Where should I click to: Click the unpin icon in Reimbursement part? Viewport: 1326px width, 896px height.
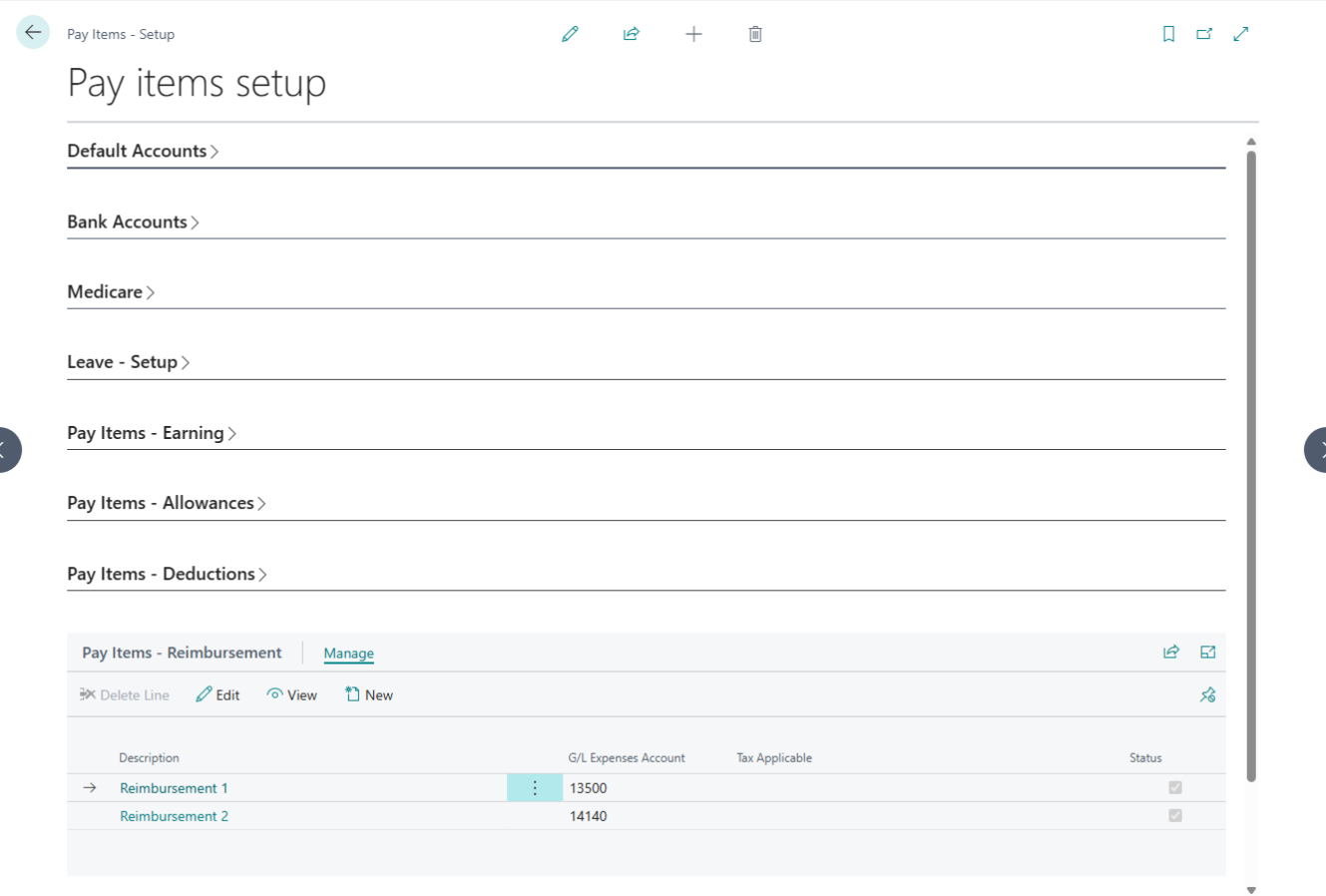coord(1207,694)
